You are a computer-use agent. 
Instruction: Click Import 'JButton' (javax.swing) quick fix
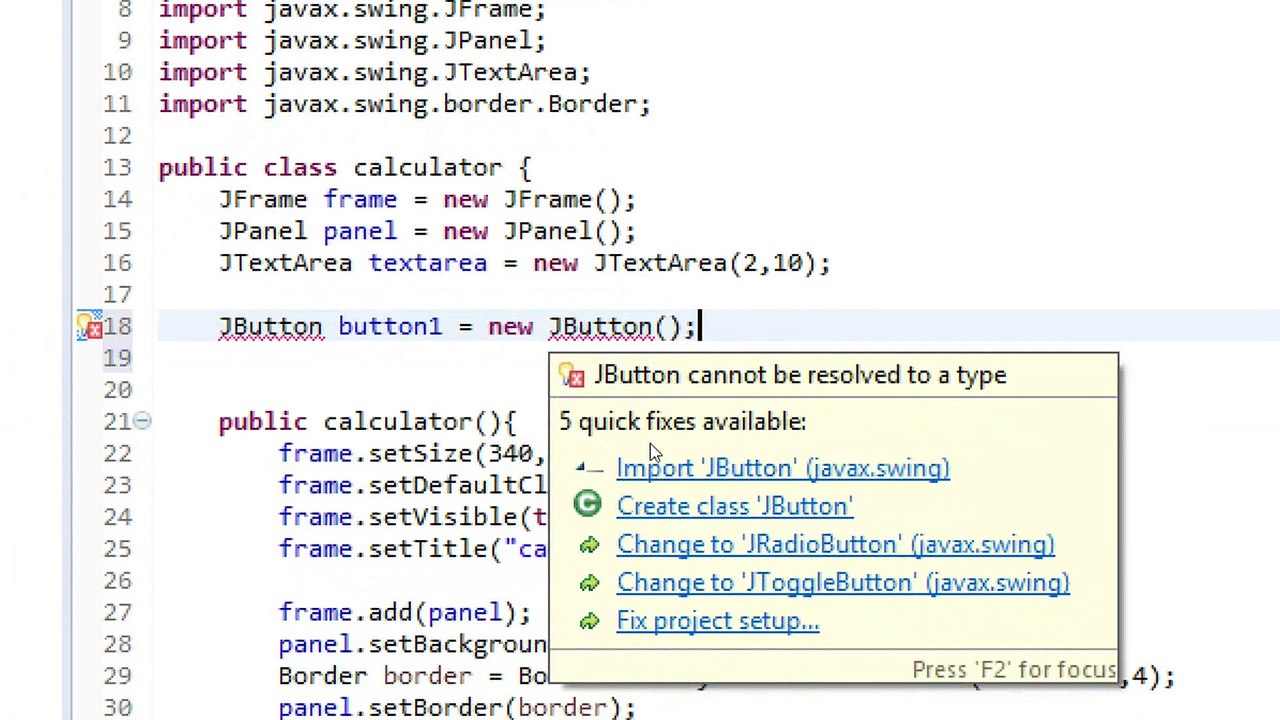783,468
